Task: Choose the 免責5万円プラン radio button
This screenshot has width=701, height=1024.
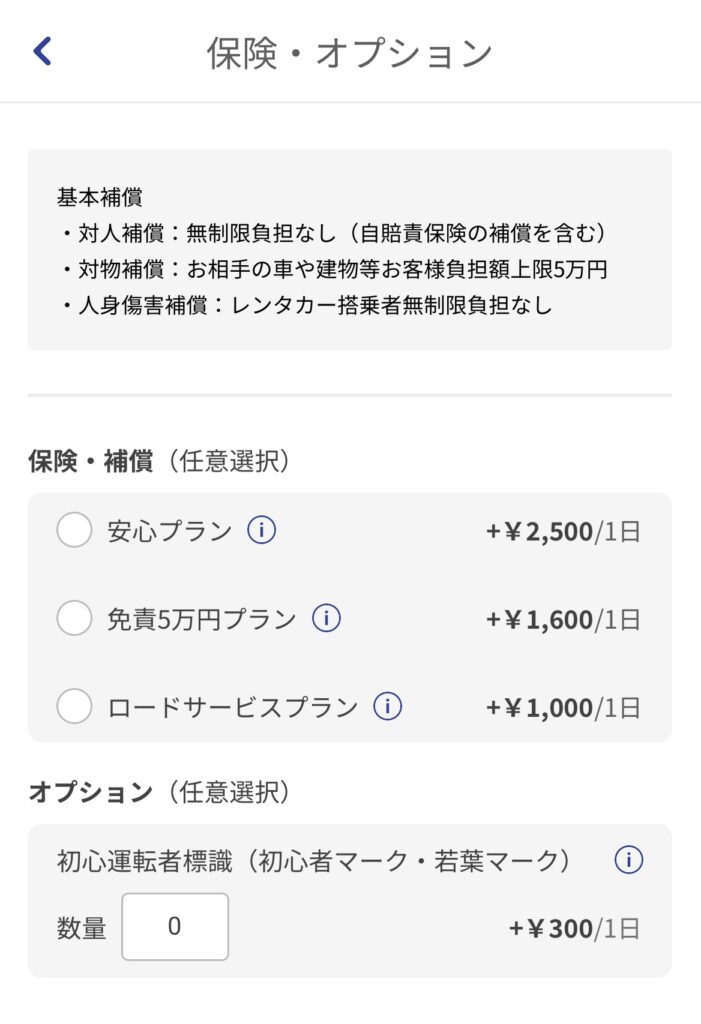Action: pos(74,618)
